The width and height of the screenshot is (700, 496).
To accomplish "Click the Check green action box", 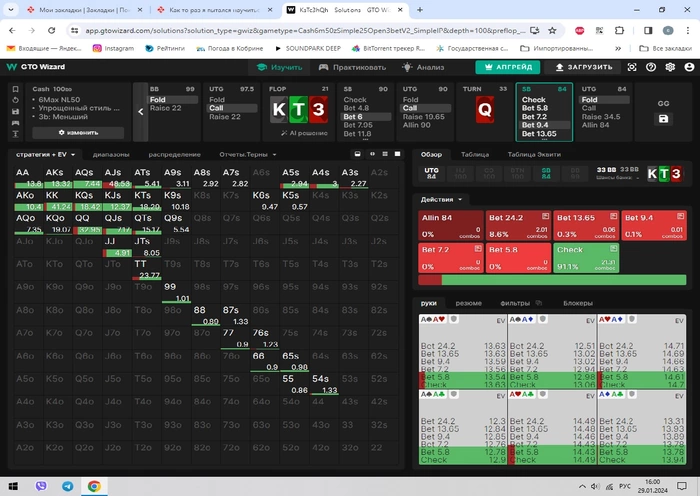I will coord(586,258).
